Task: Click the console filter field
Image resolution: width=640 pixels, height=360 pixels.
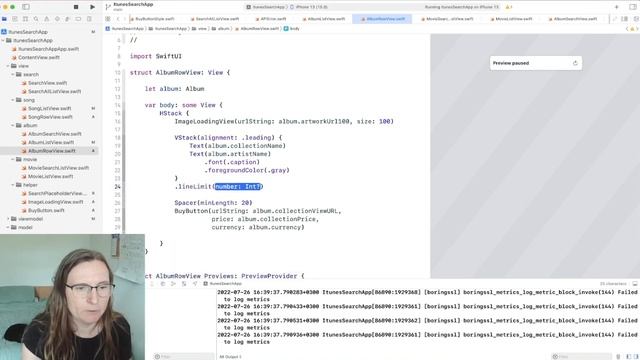Action: [581, 356]
